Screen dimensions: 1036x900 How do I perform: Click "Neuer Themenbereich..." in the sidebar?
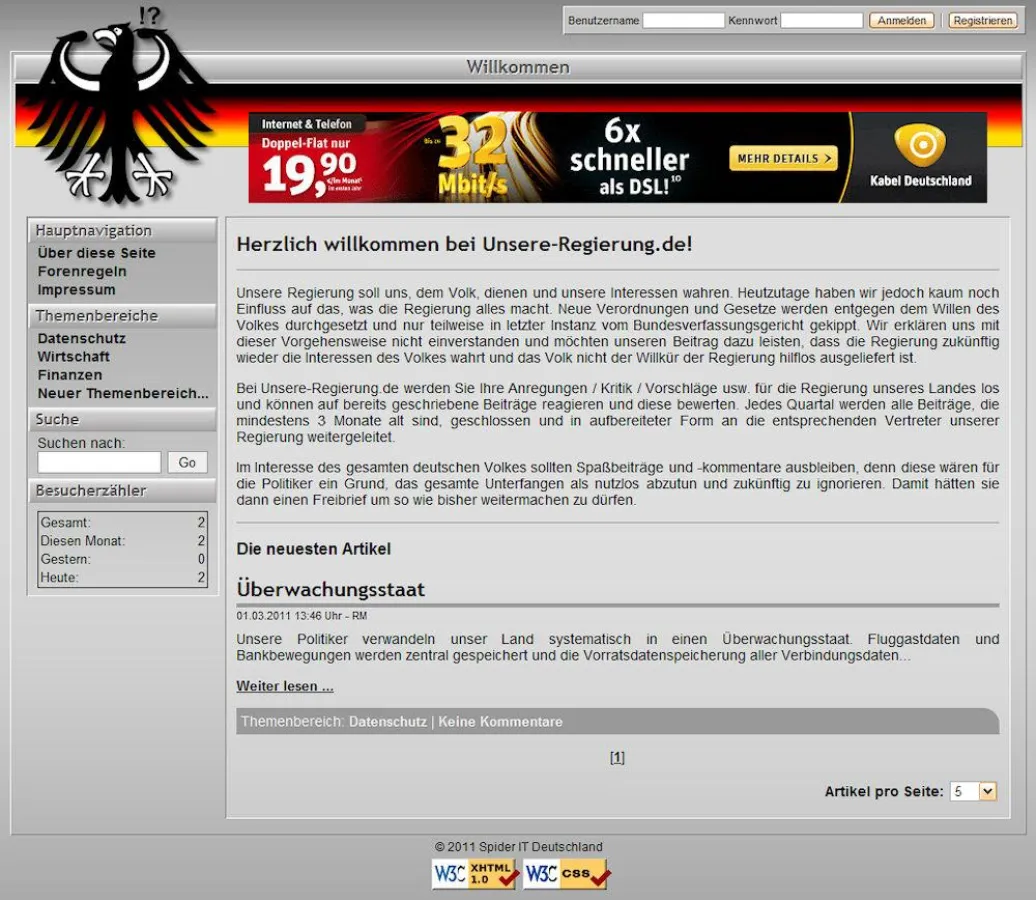[122, 393]
